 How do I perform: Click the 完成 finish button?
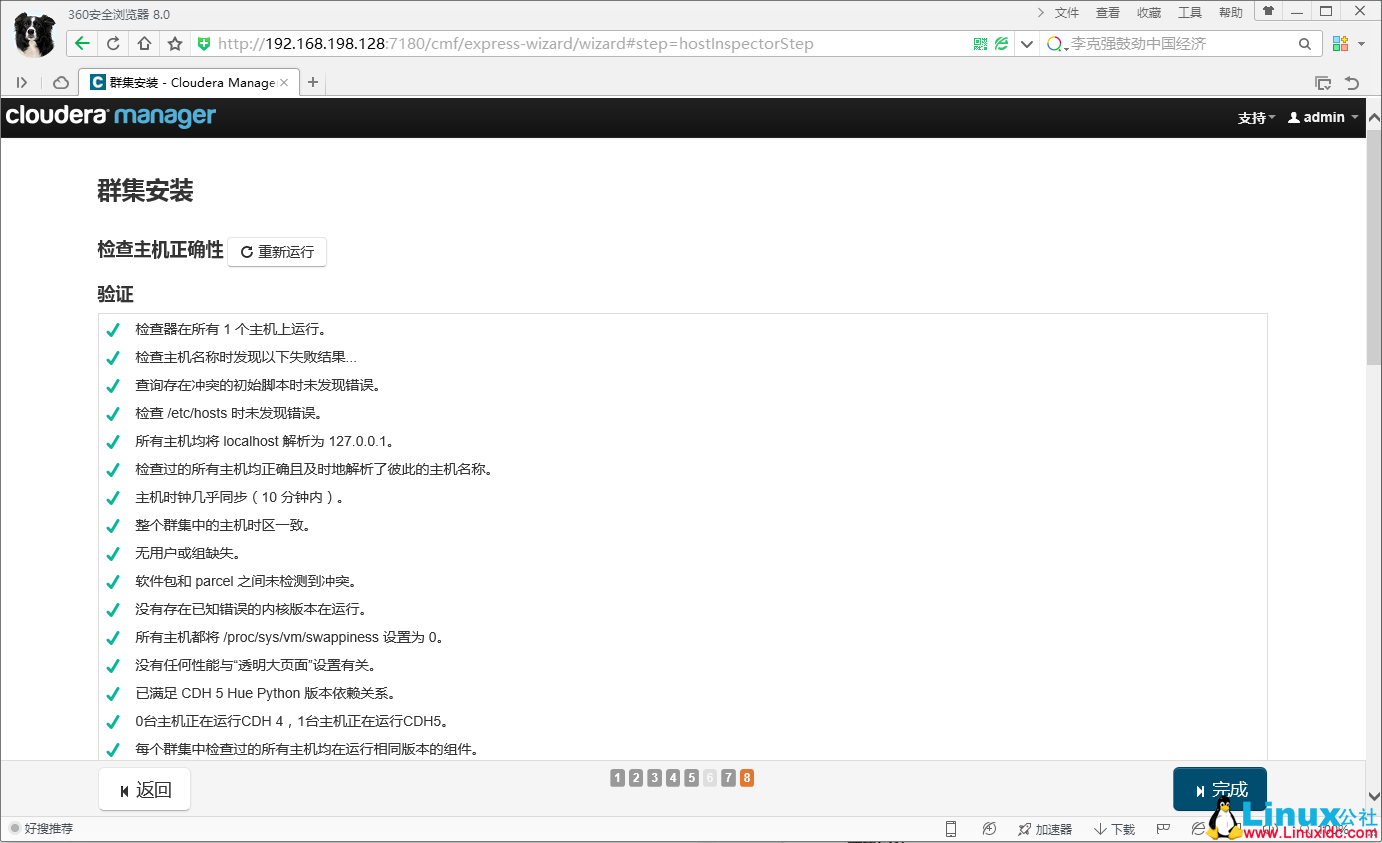click(1220, 788)
